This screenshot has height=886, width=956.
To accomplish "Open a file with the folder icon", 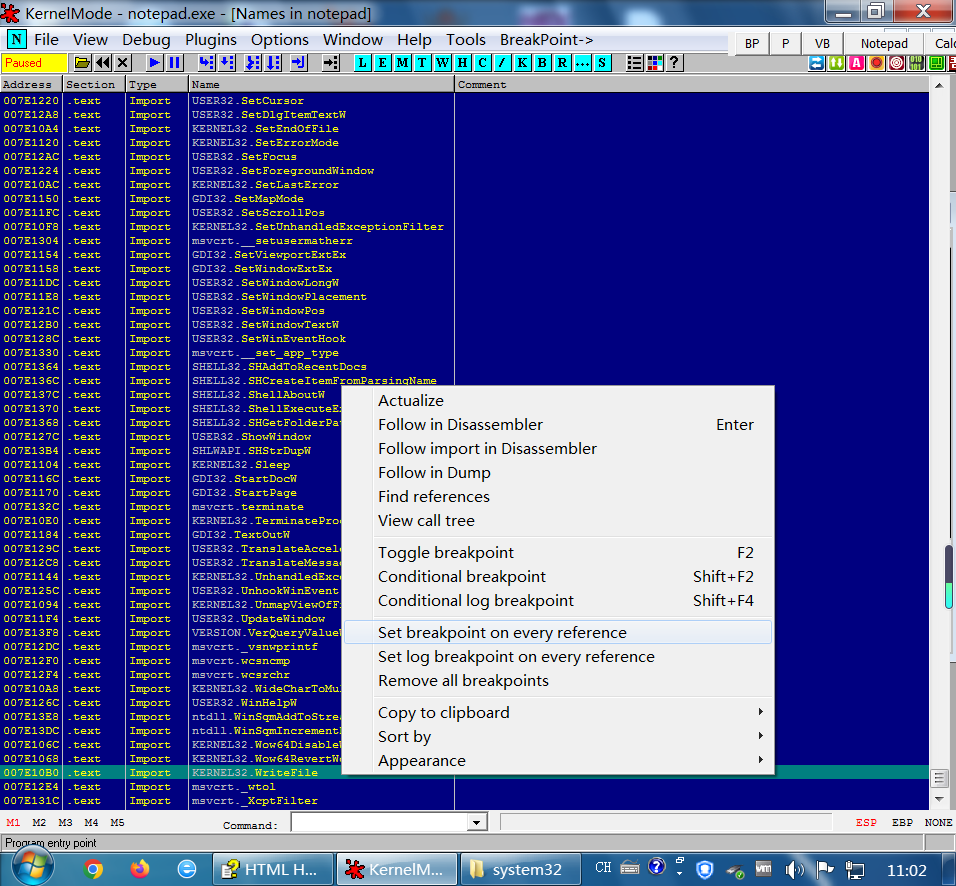I will point(84,62).
